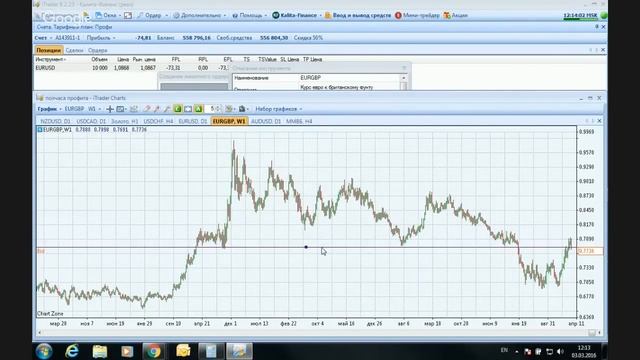The image size is (640, 360).
Task: Open the media player taskbar icon
Action: (127, 351)
